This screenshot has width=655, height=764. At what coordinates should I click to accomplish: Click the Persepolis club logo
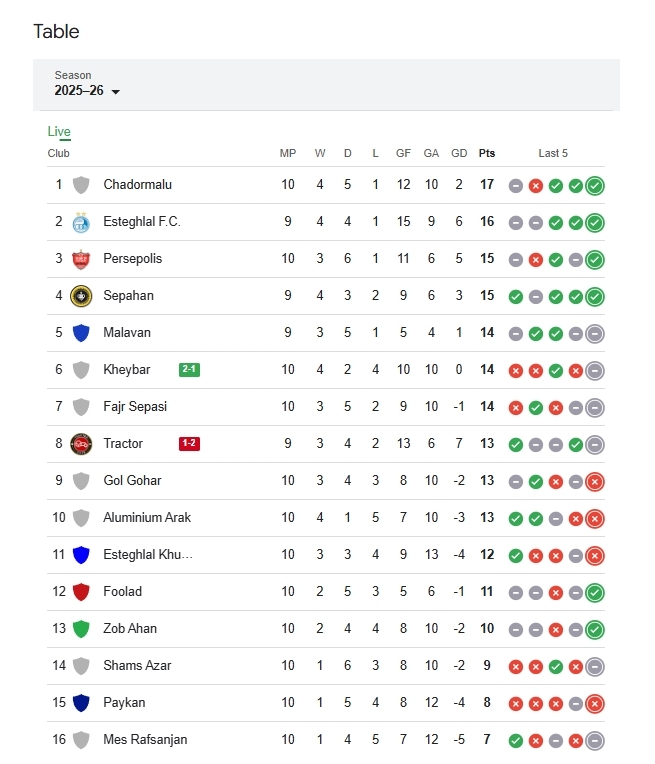pos(81,259)
